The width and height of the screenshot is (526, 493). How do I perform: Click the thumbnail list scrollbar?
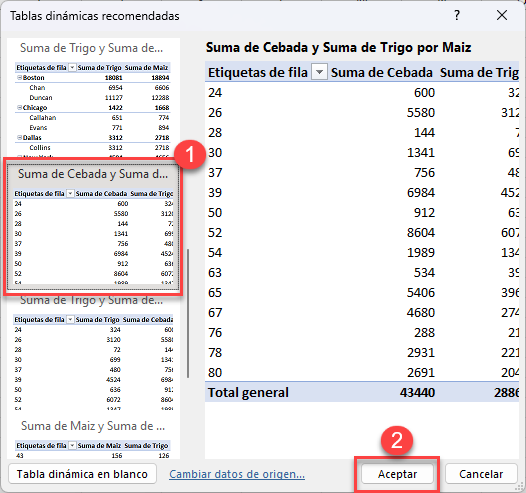coord(188,314)
